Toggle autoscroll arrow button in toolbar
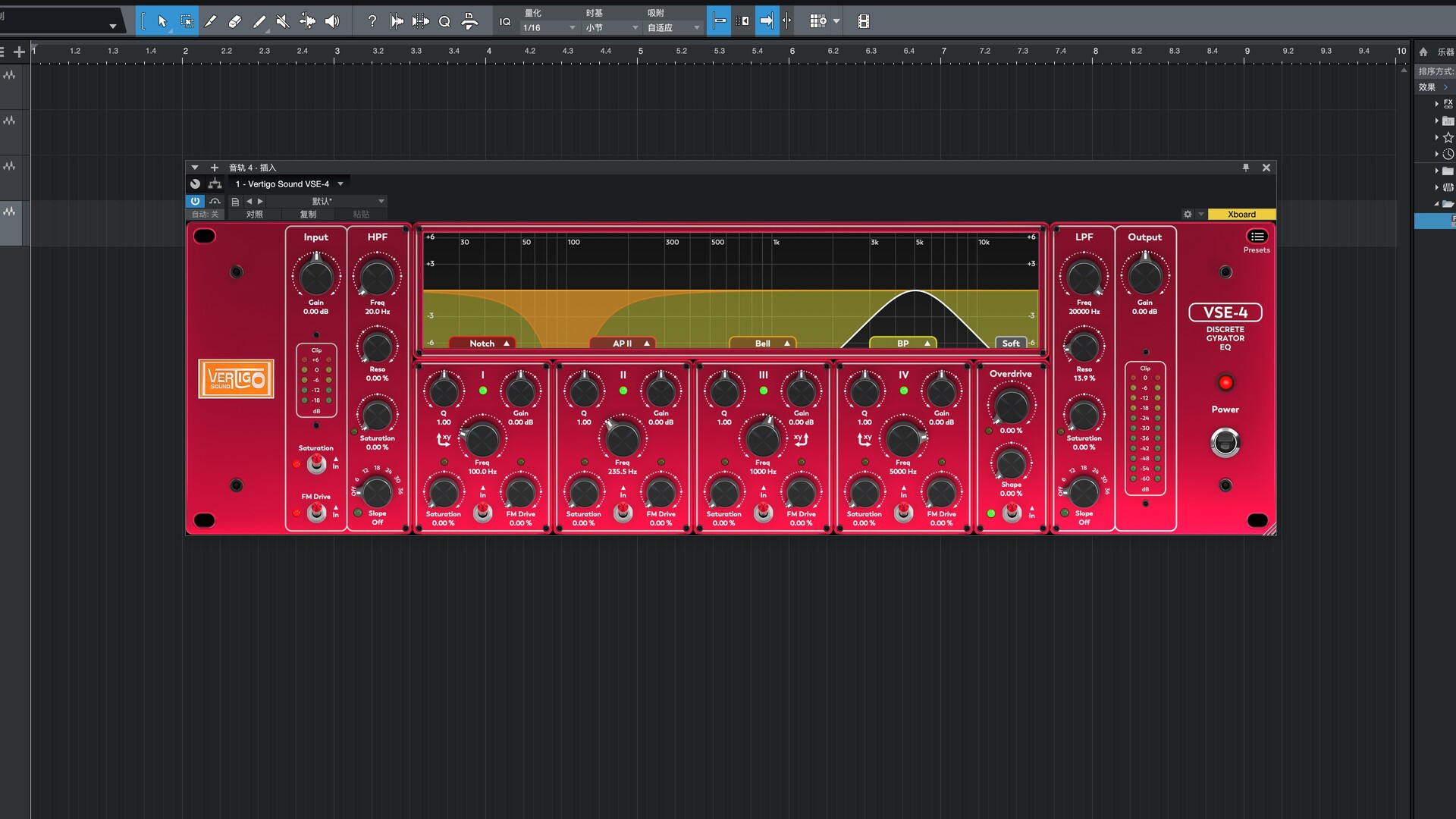The image size is (1456, 819). [x=767, y=21]
